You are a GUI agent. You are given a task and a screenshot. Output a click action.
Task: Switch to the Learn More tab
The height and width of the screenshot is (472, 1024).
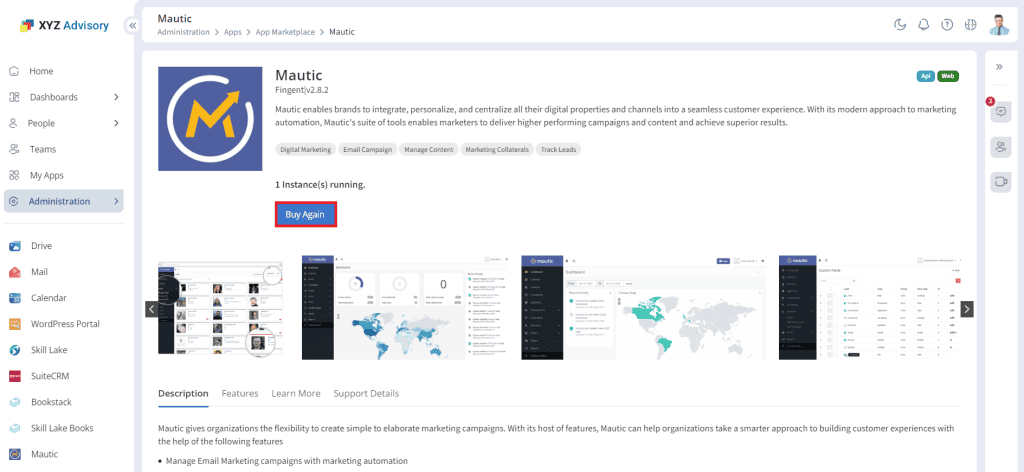pos(296,394)
